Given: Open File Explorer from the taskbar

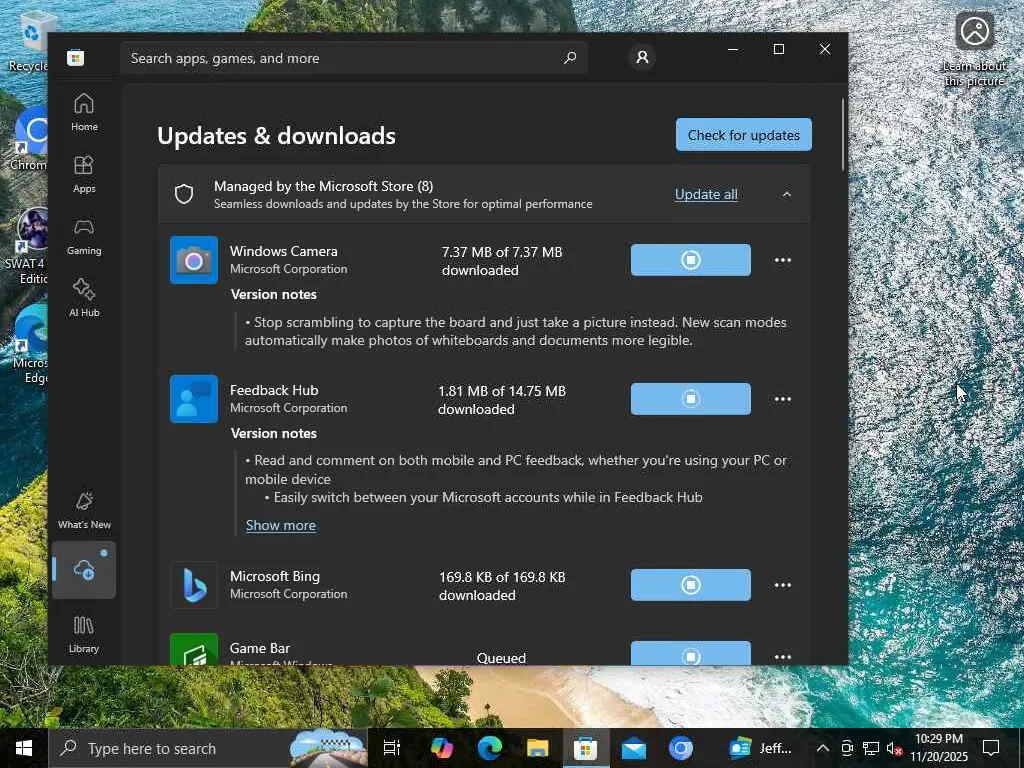Looking at the screenshot, I should [537, 748].
